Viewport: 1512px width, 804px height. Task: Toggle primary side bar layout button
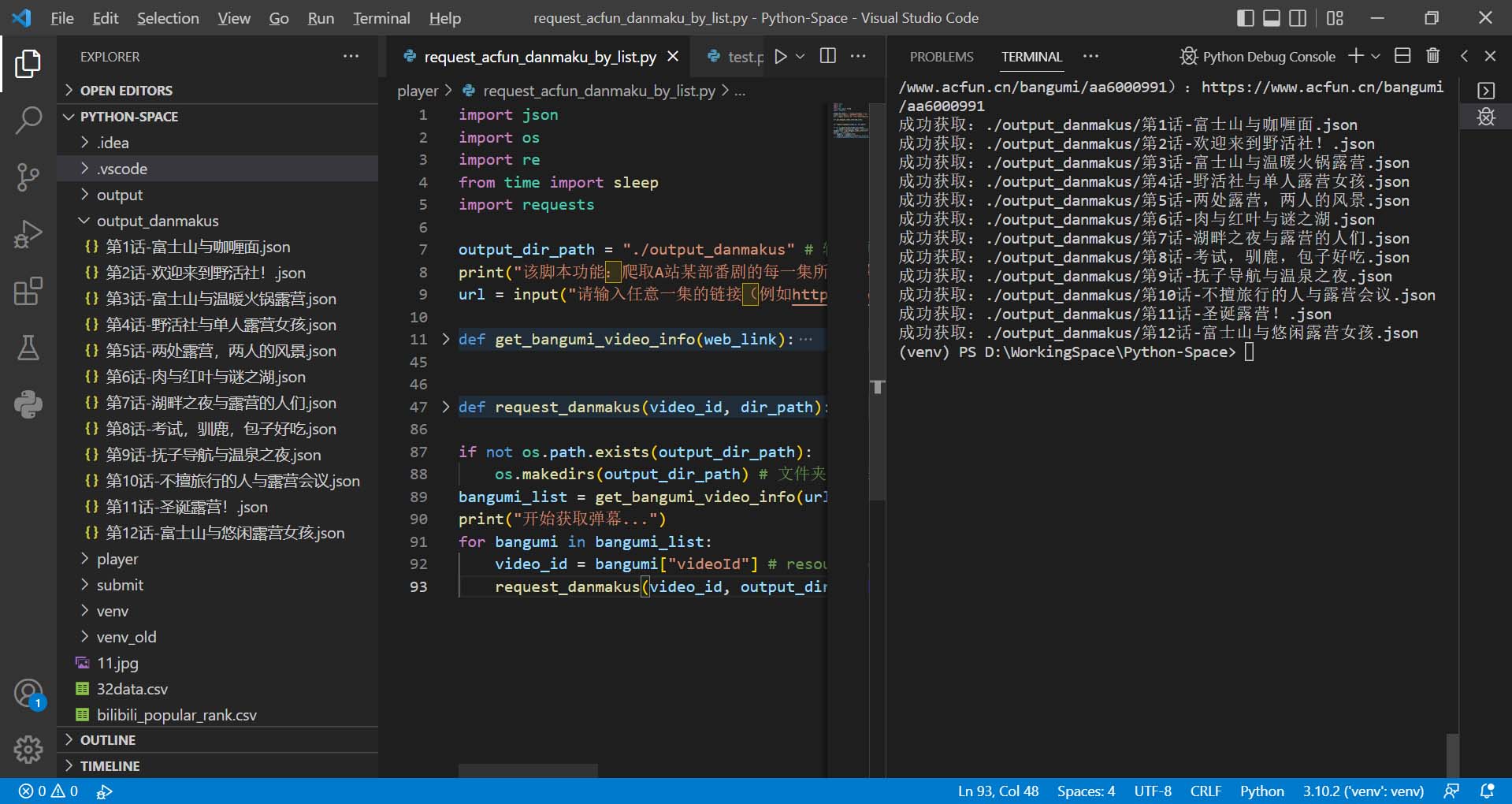point(1246,18)
